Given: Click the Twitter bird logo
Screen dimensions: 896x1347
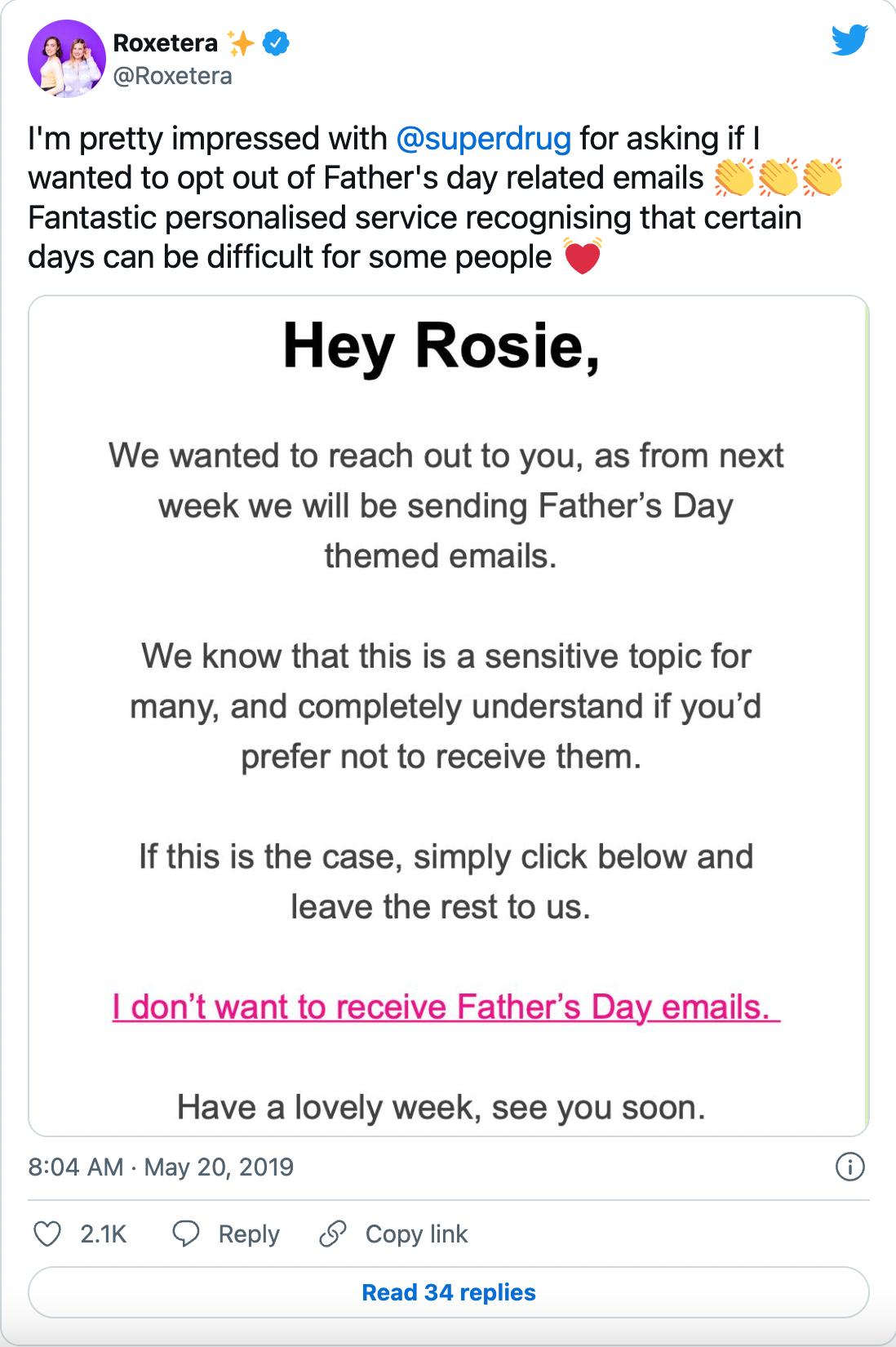Looking at the screenshot, I should (x=849, y=40).
